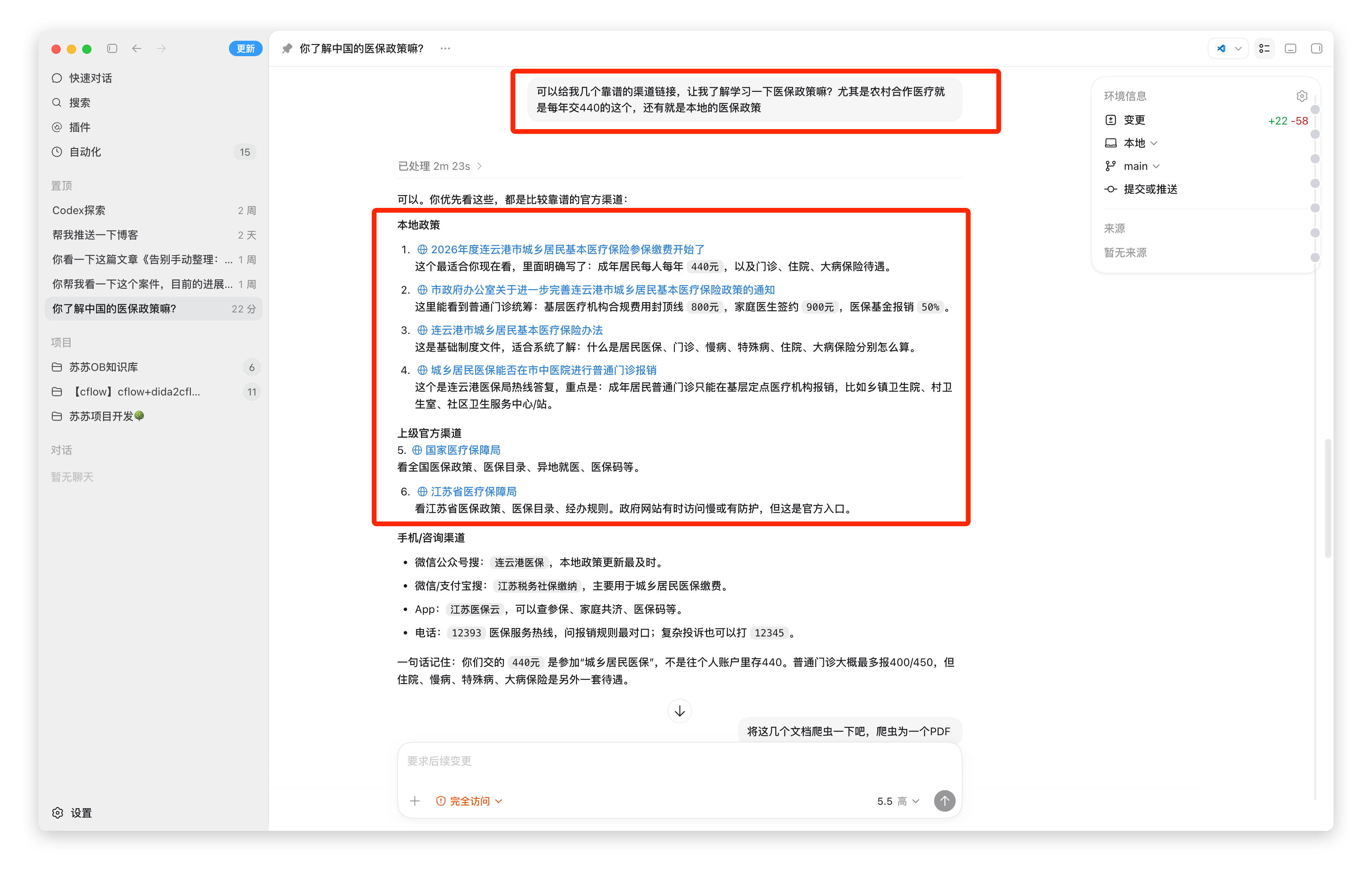
Task: Click the 连云港医保 WeChat account chip
Action: tap(519, 563)
